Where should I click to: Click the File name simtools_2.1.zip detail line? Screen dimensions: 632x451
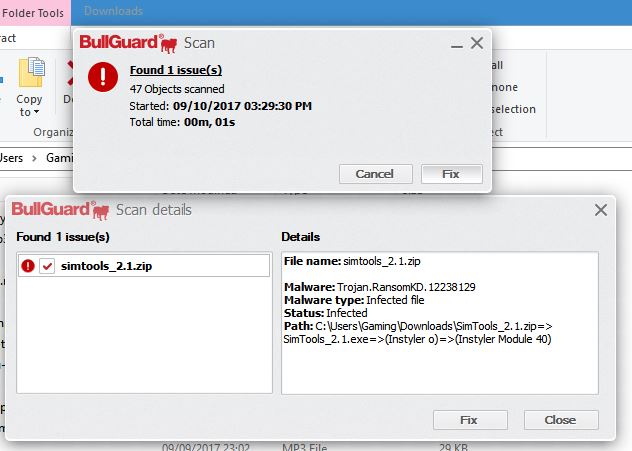click(352, 261)
